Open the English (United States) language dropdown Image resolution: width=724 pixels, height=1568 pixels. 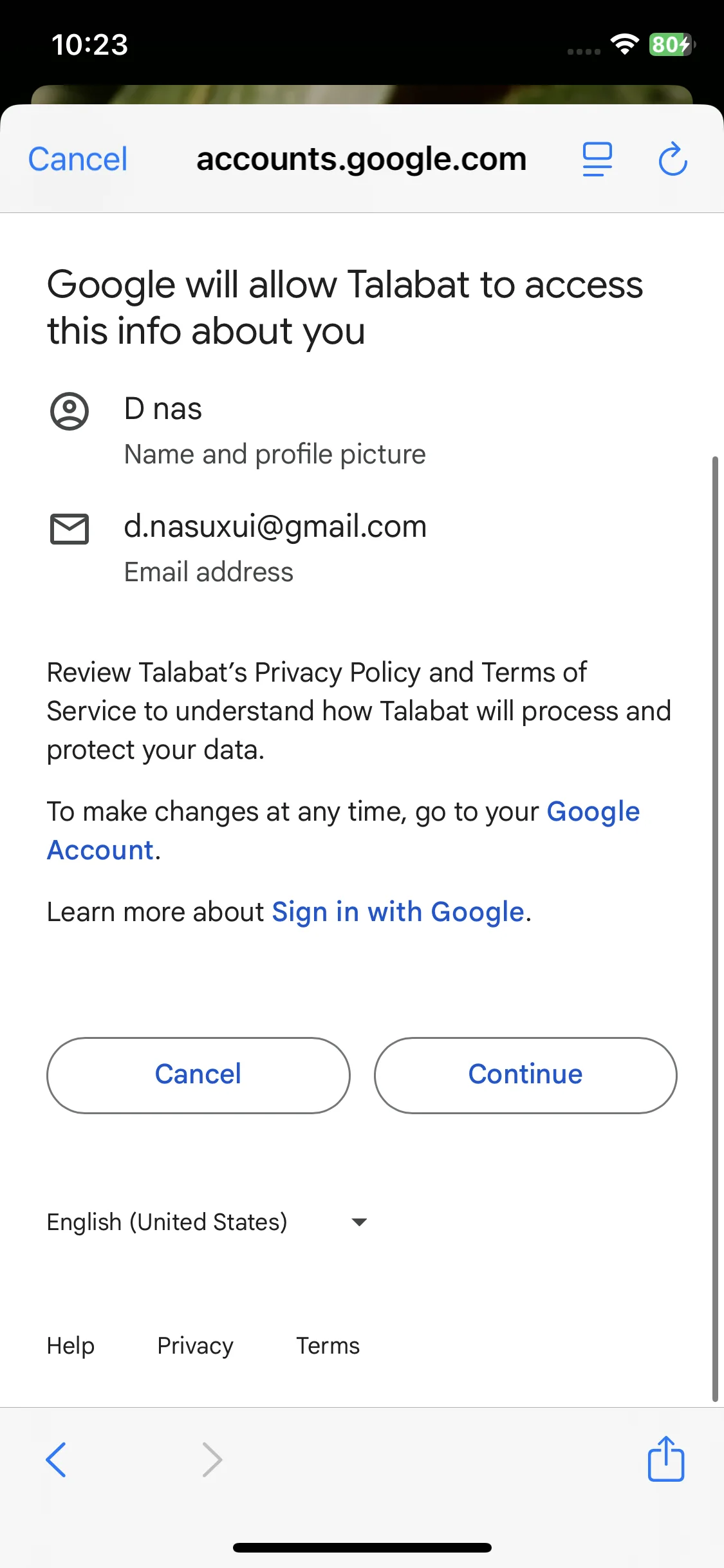click(x=167, y=1222)
